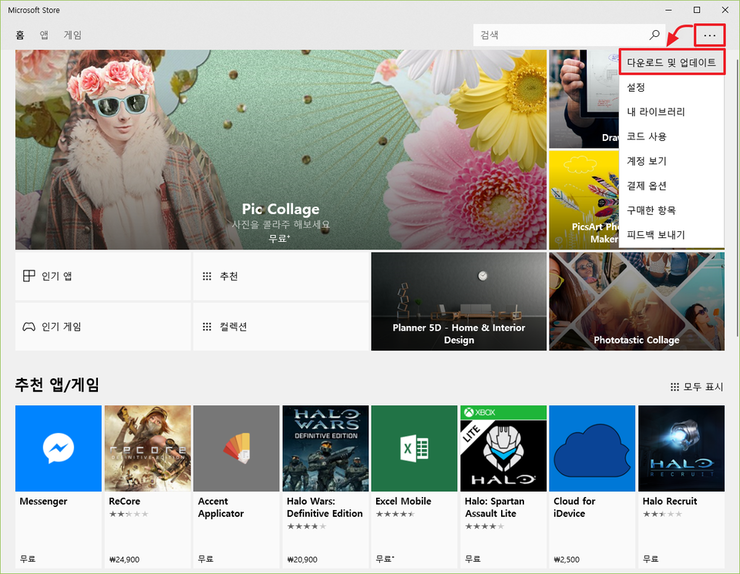Switch to the 게임 tab
The image size is (740, 574).
coord(73,35)
